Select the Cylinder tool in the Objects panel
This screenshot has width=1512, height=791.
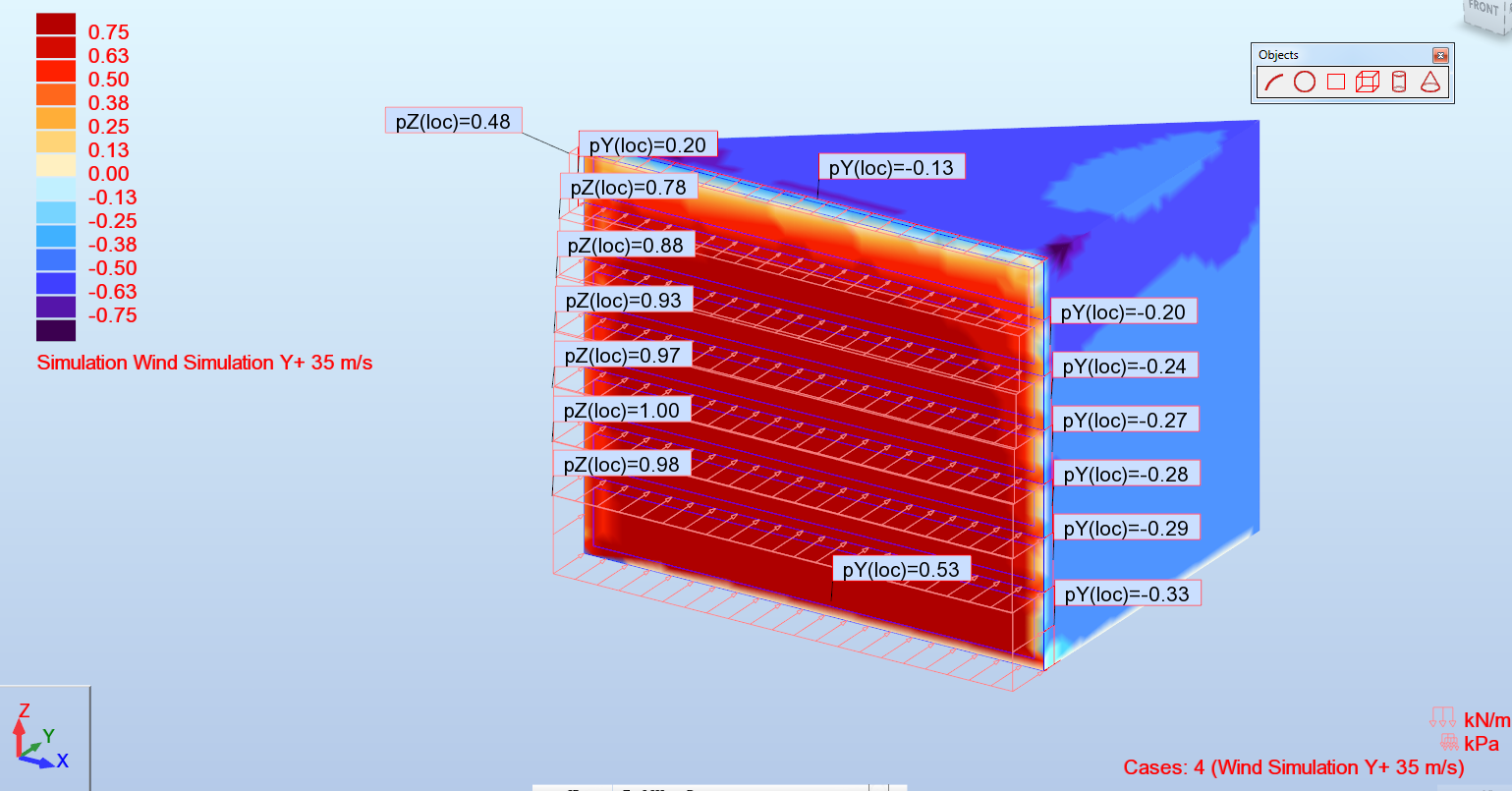1399,81
